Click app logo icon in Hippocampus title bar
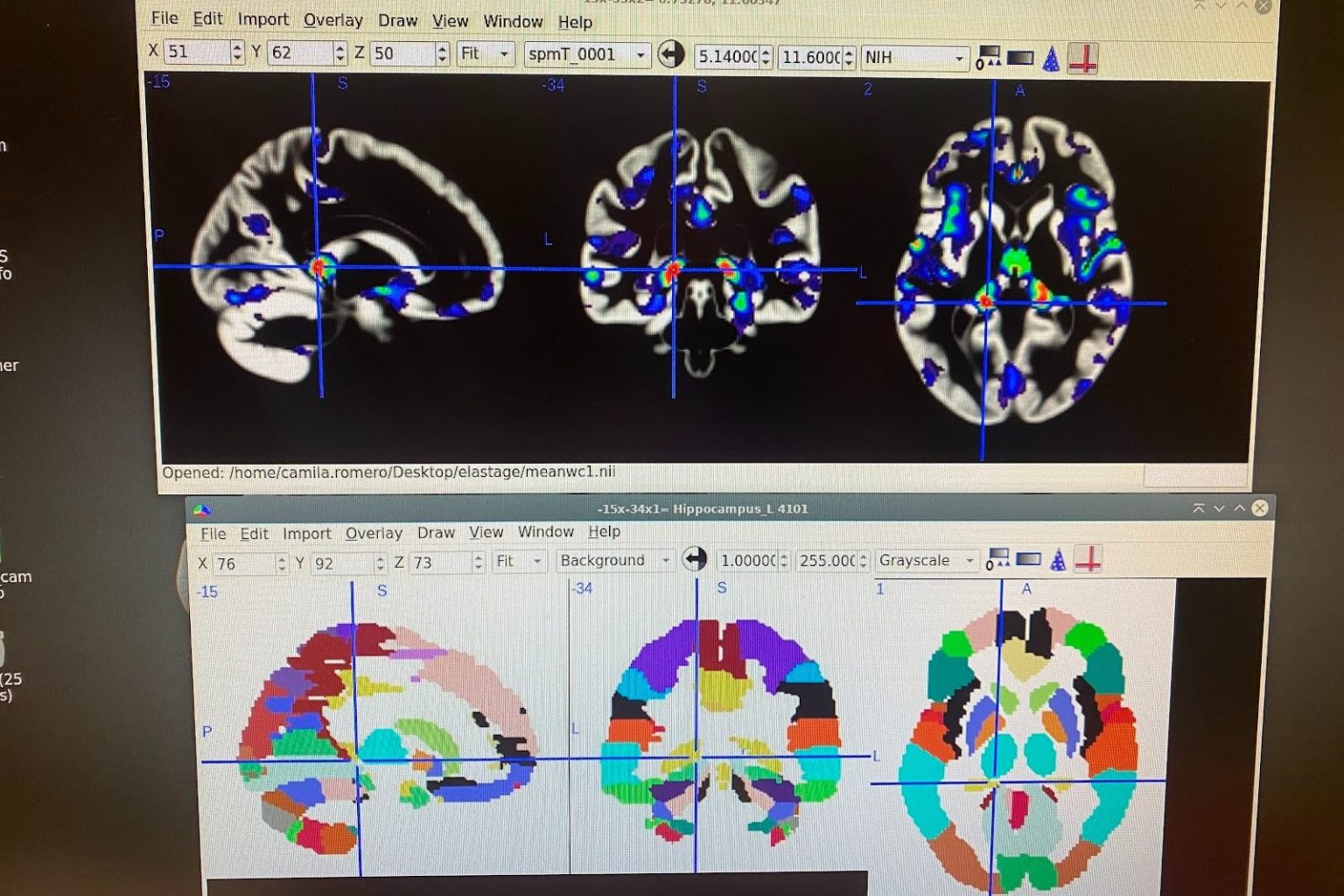This screenshot has width=1344, height=896. (x=202, y=510)
